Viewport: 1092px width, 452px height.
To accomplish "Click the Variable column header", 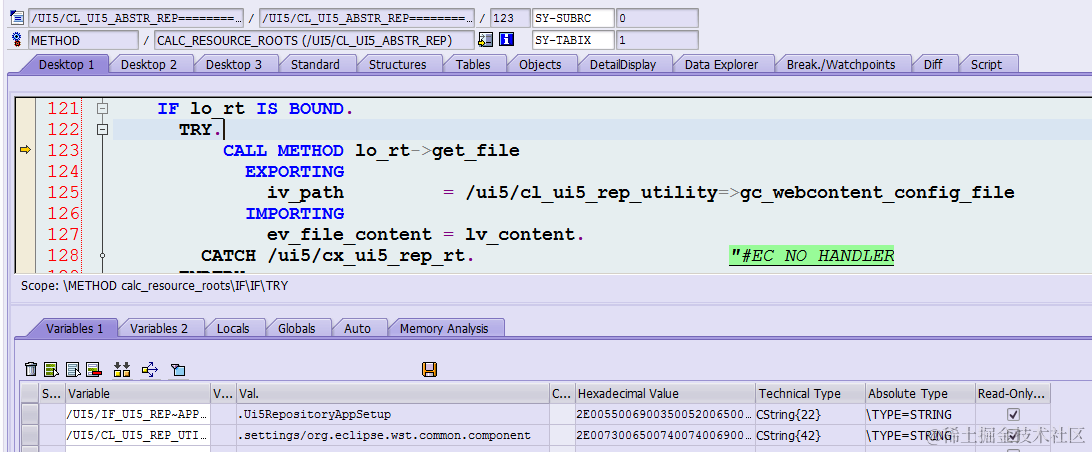I will [x=138, y=393].
